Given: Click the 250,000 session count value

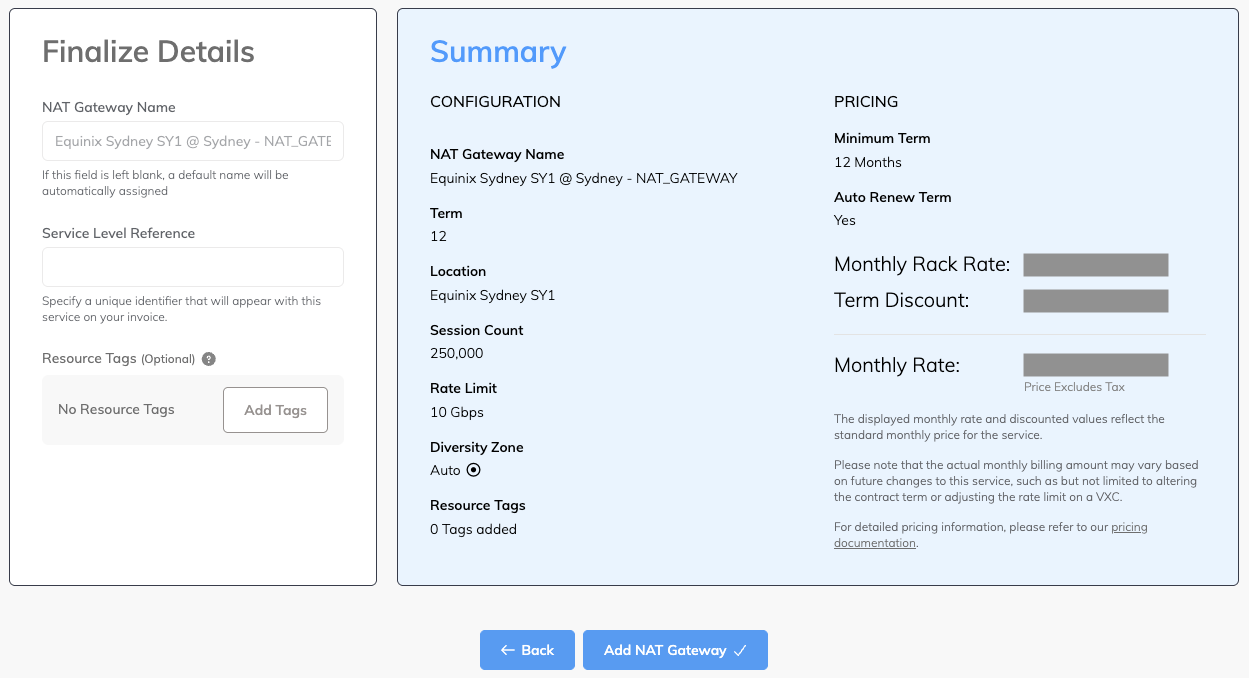Looking at the screenshot, I should click(456, 353).
